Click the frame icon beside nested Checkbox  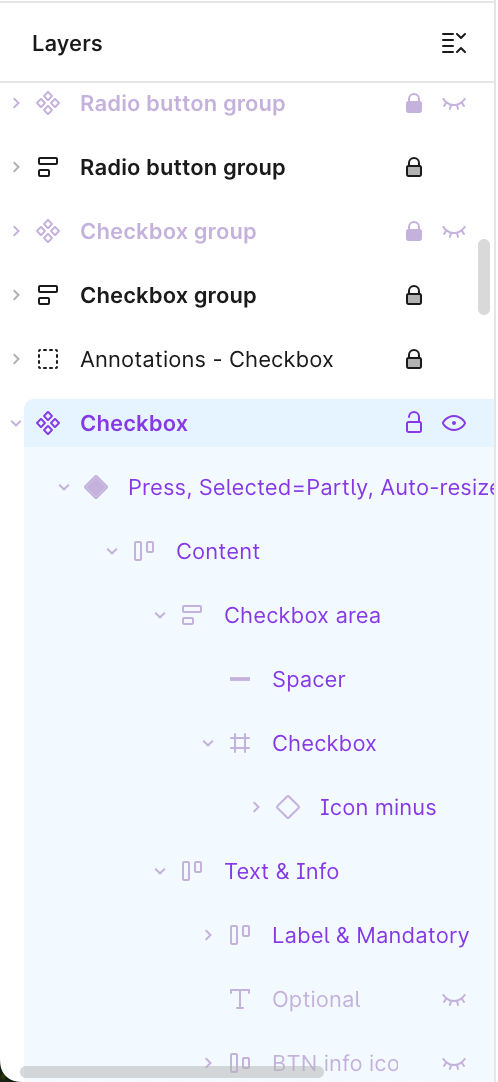tap(240, 743)
